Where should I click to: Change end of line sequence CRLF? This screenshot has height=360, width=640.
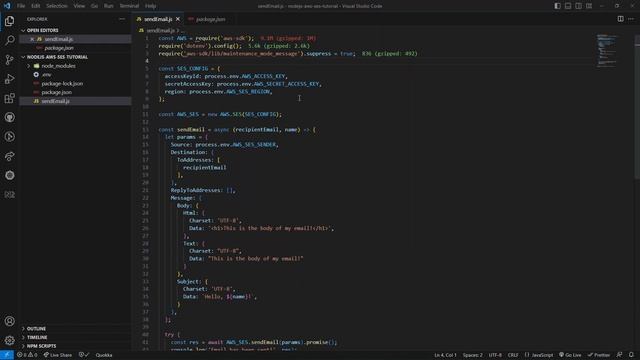click(513, 355)
